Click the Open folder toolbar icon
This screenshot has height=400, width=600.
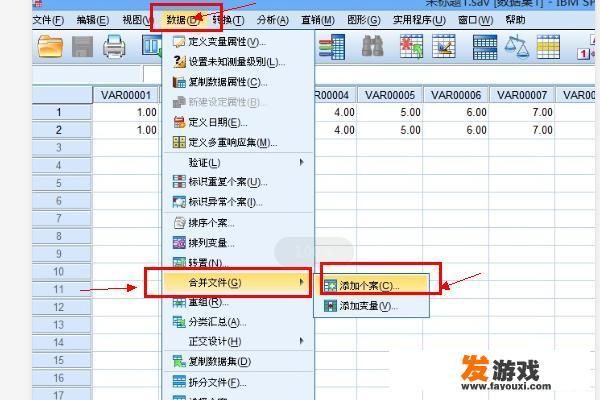pyautogui.click(x=50, y=47)
